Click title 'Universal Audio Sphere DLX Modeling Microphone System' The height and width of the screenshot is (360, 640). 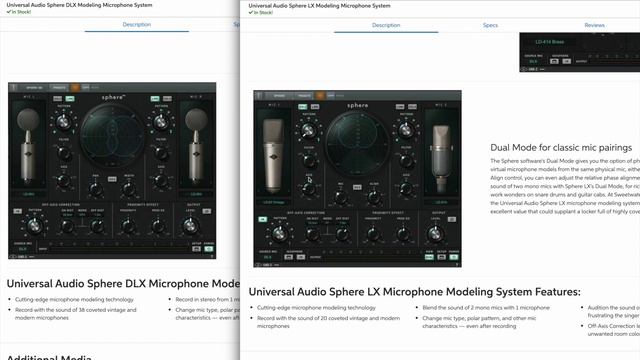pyautogui.click(x=80, y=5)
